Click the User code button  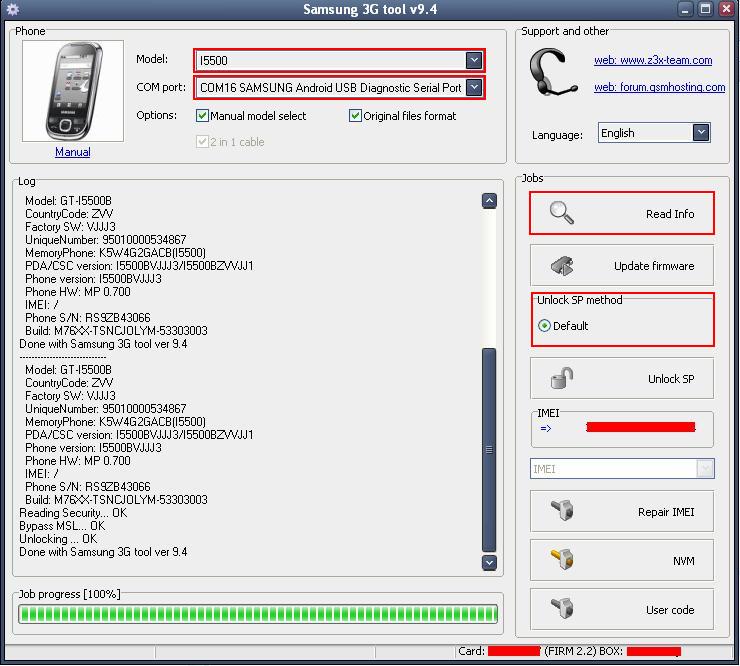[622, 609]
